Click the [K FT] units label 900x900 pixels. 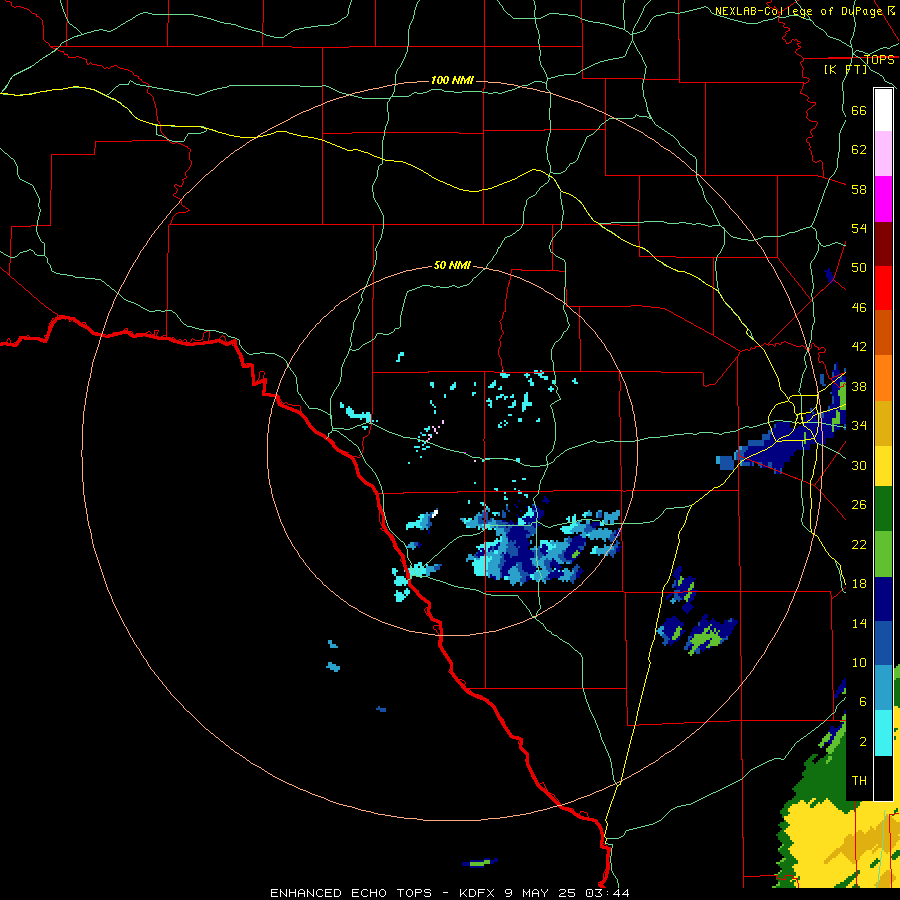tap(845, 70)
